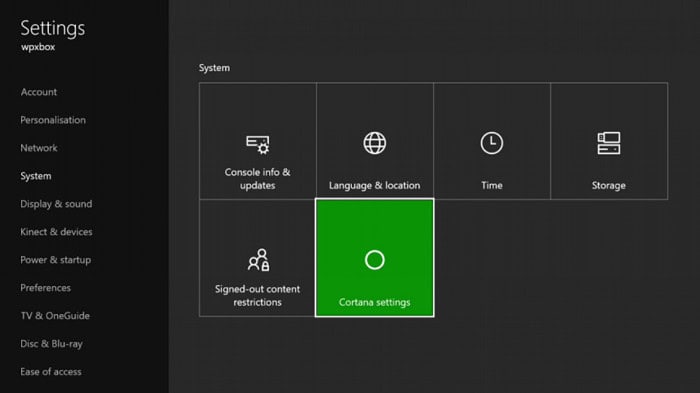Select System in the sidebar
The height and width of the screenshot is (393, 700).
[x=36, y=176]
